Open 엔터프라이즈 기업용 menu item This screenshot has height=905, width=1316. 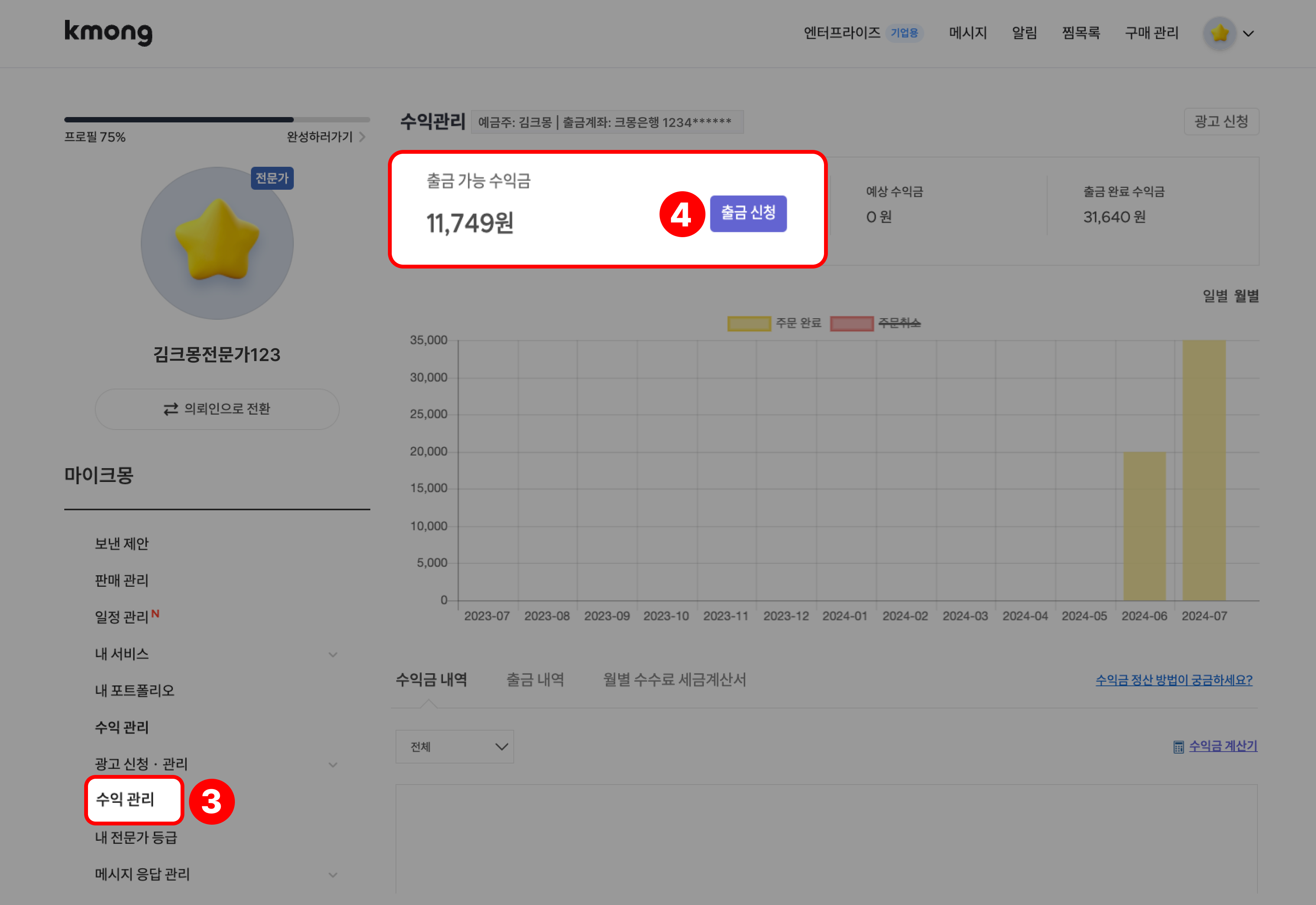(x=863, y=33)
